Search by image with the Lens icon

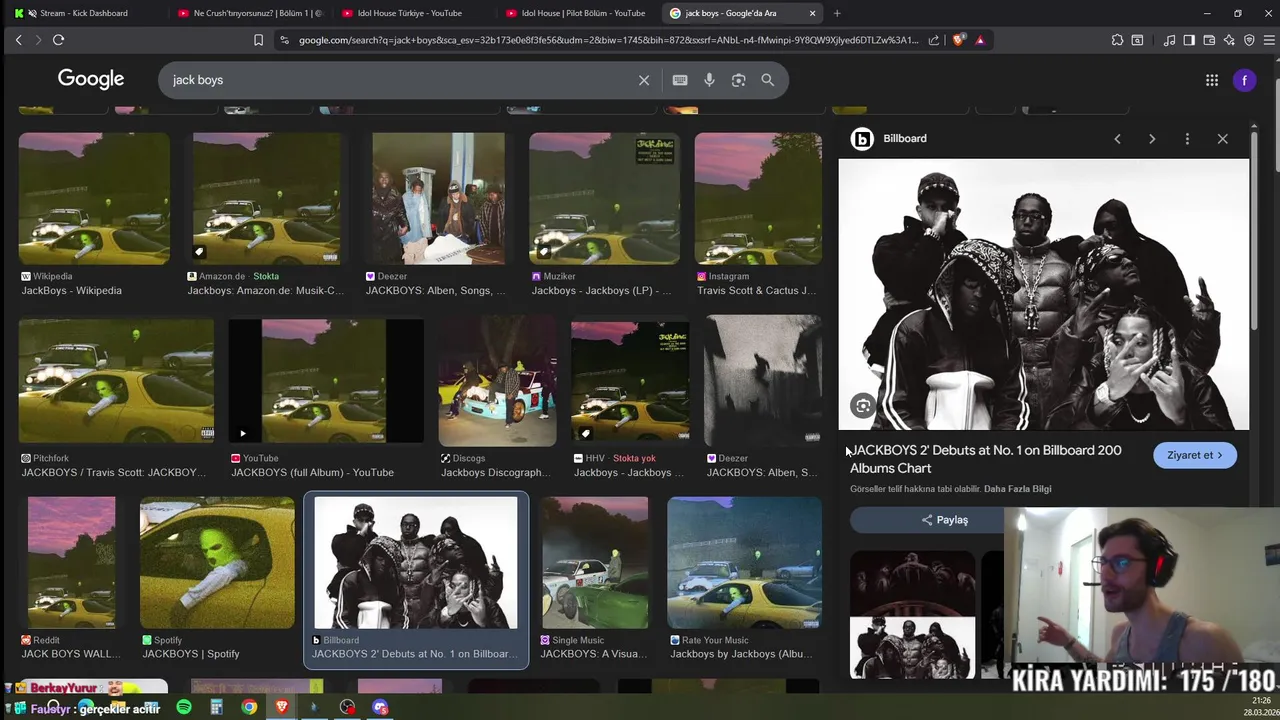point(738,80)
